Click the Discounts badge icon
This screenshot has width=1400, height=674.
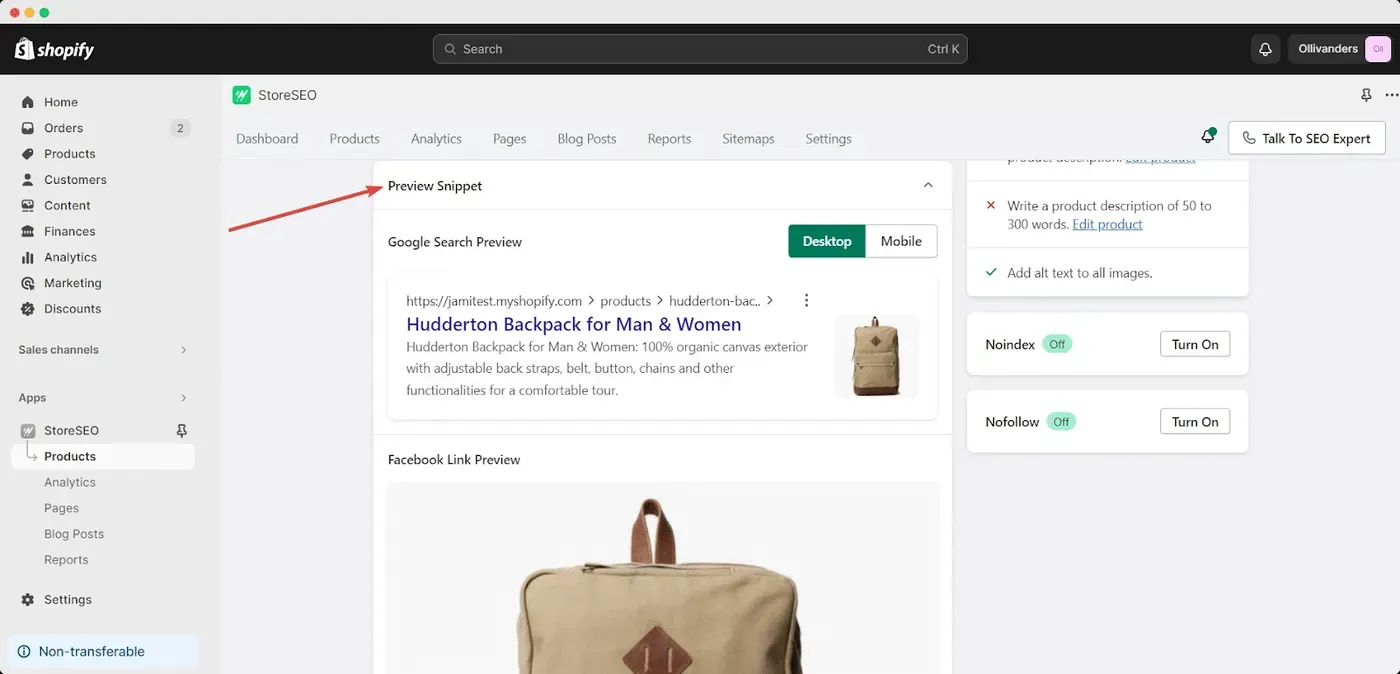[x=28, y=309]
